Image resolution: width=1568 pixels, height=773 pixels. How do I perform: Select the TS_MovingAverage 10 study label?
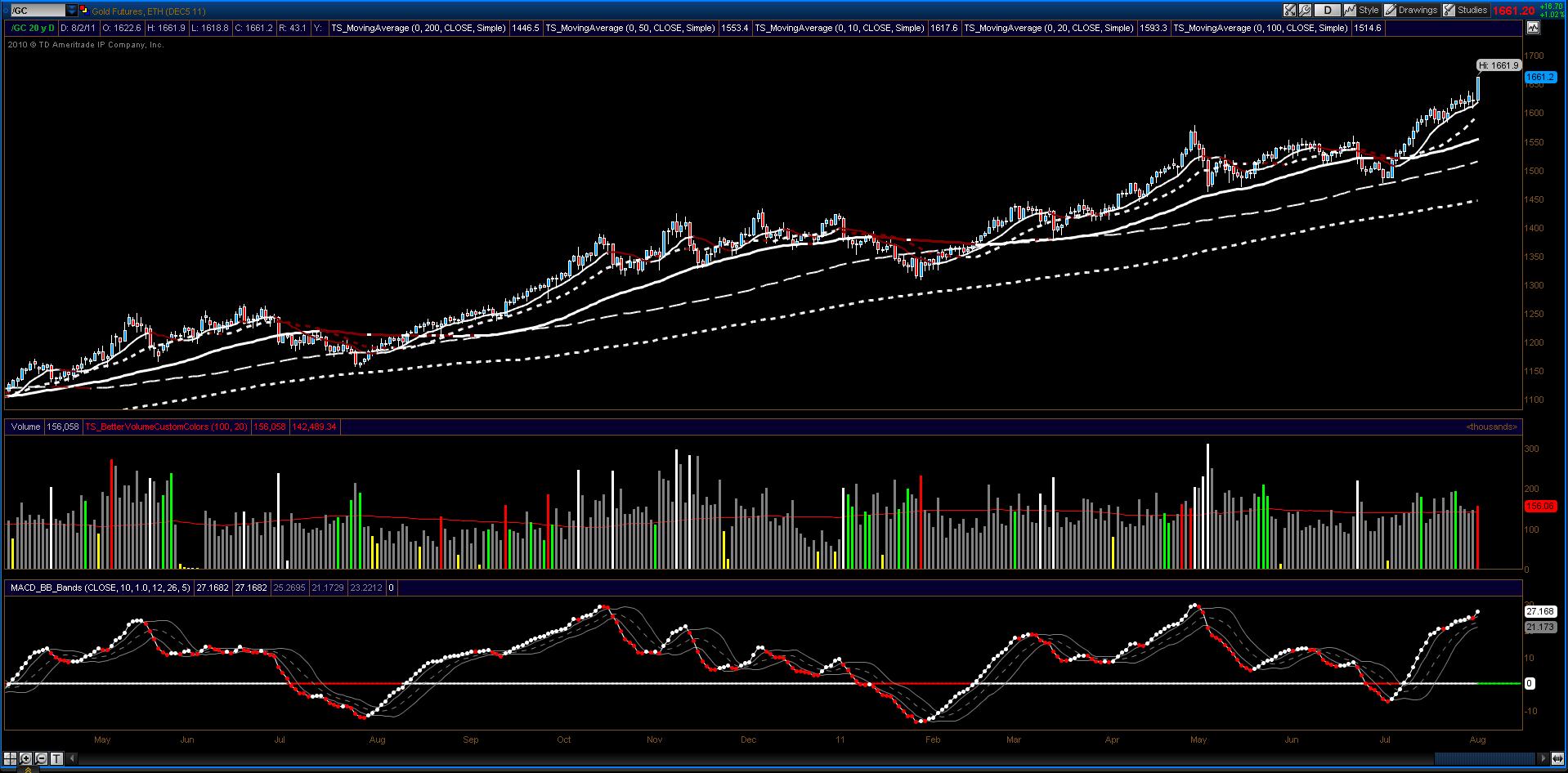(x=840, y=28)
